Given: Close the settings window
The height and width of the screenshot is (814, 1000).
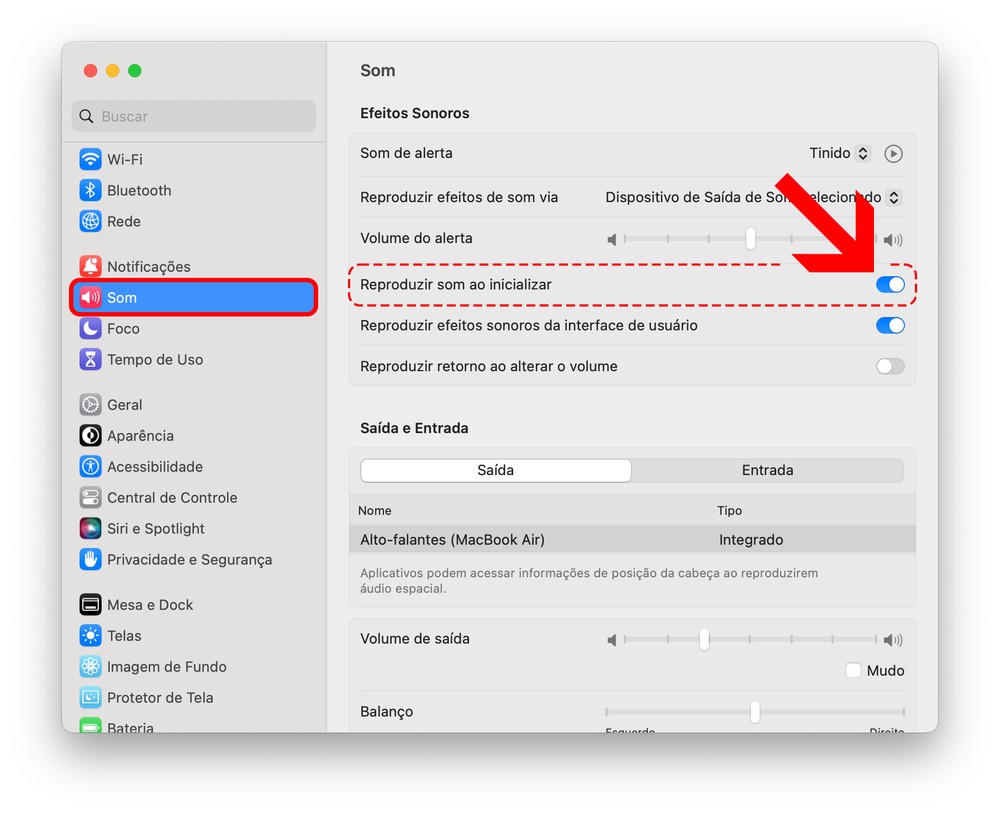Looking at the screenshot, I should pyautogui.click(x=91, y=70).
